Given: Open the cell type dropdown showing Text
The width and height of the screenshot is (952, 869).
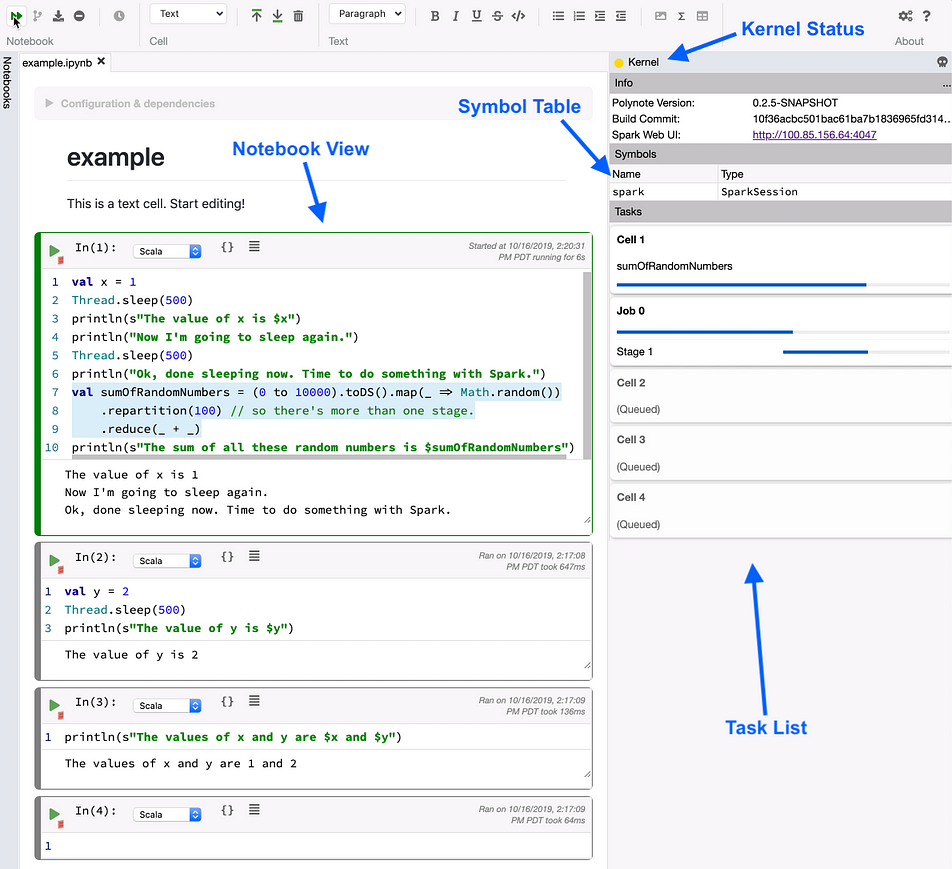Looking at the screenshot, I should (188, 14).
